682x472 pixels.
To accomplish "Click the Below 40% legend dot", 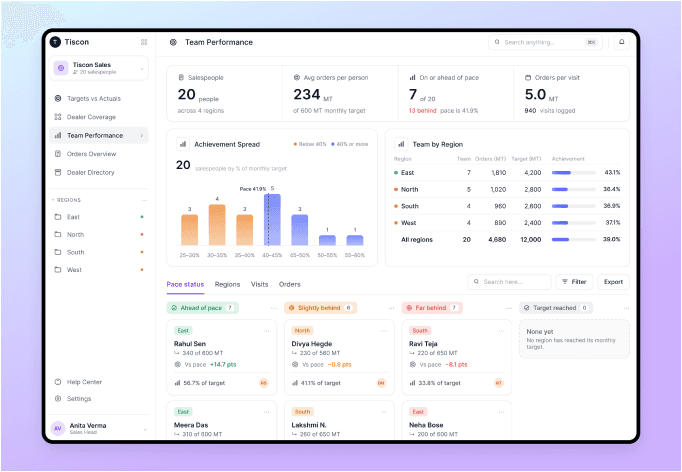I will coord(295,144).
